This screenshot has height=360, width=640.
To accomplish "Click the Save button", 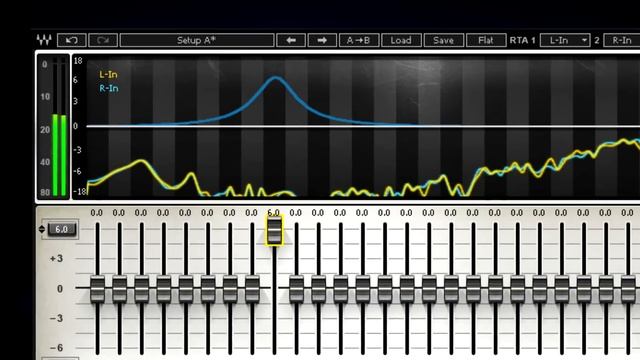I will [444, 40].
